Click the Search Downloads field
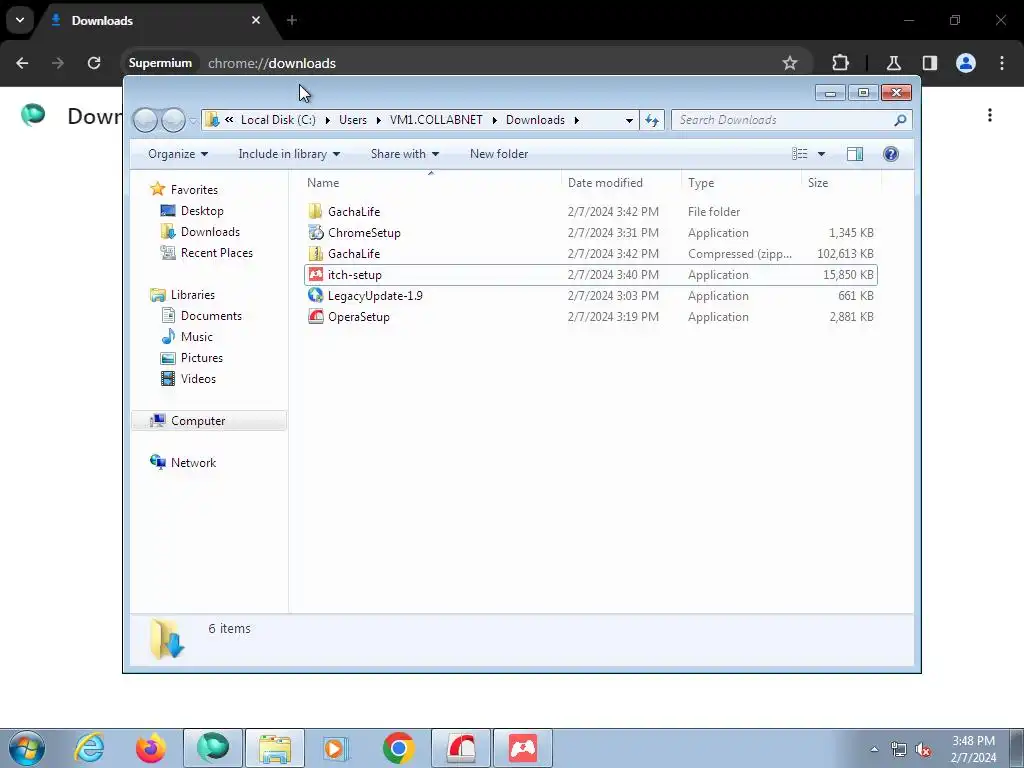Image resolution: width=1024 pixels, height=768 pixels. tap(791, 120)
